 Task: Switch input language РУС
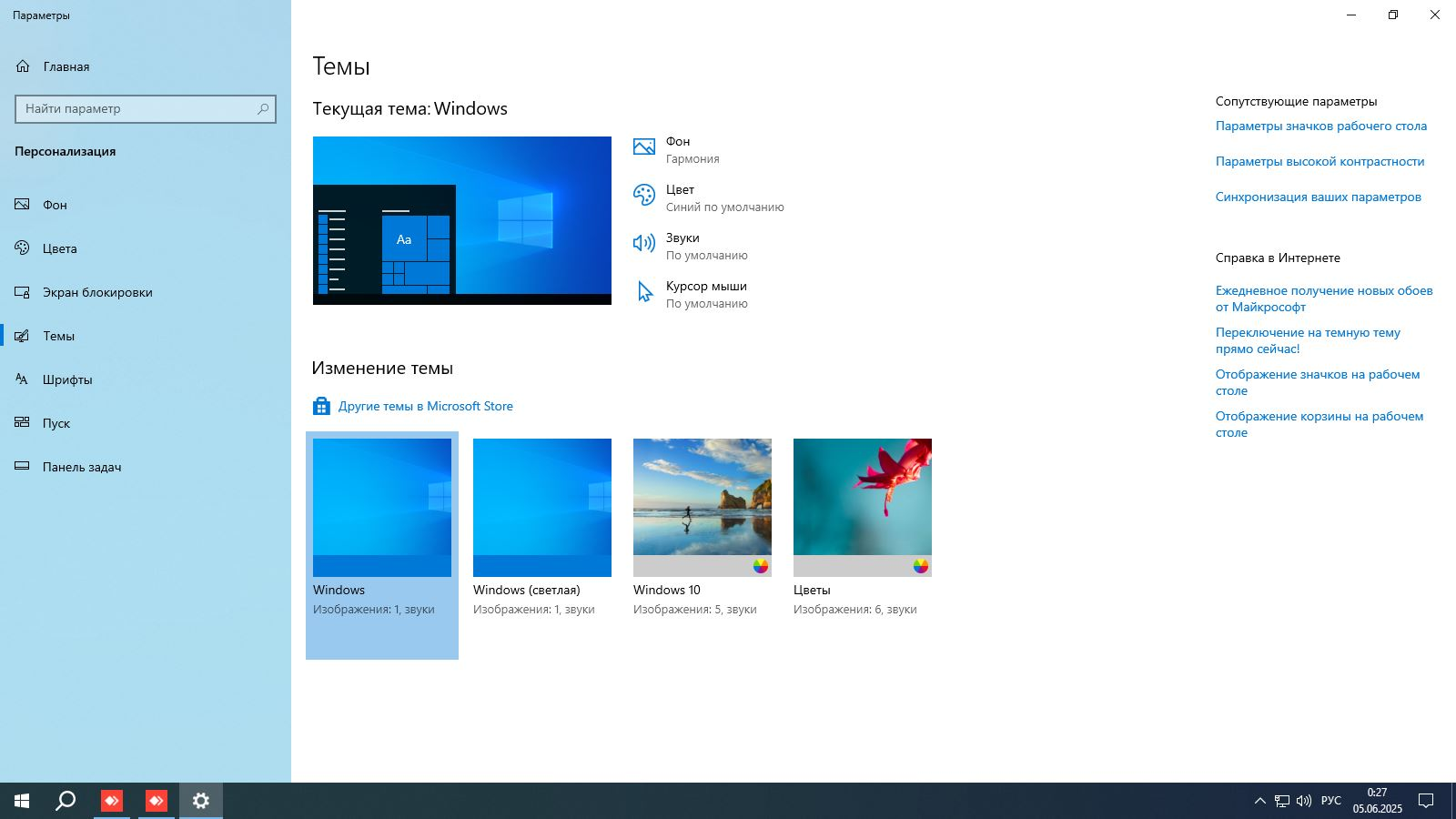pyautogui.click(x=1331, y=801)
